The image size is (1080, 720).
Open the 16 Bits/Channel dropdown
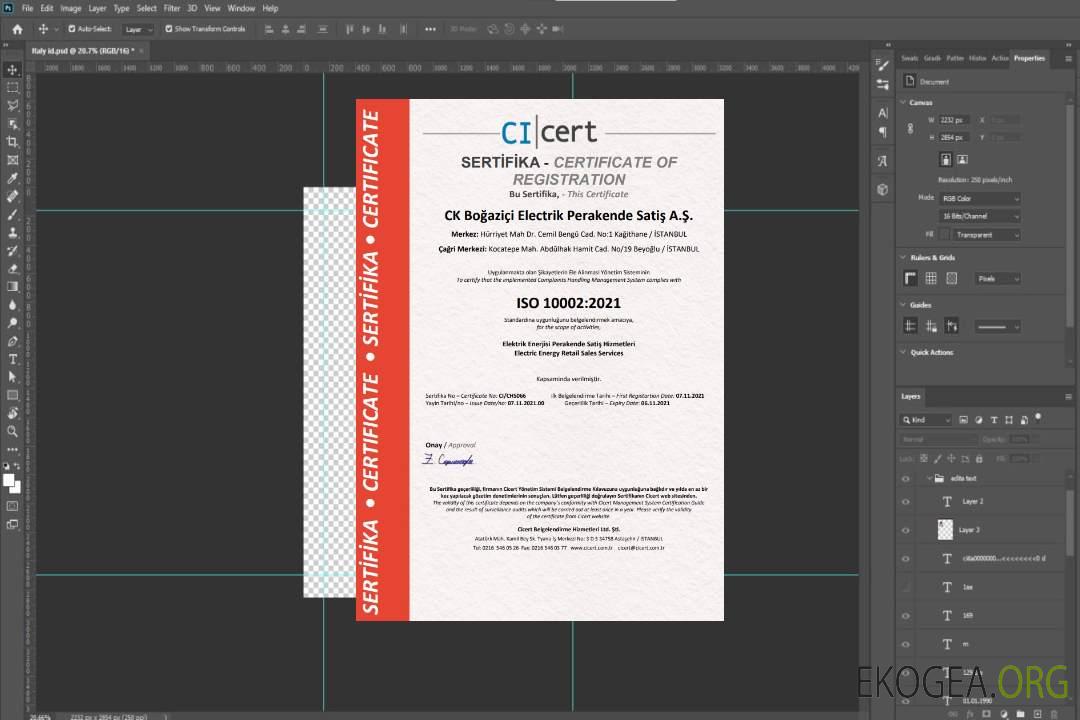(x=979, y=216)
